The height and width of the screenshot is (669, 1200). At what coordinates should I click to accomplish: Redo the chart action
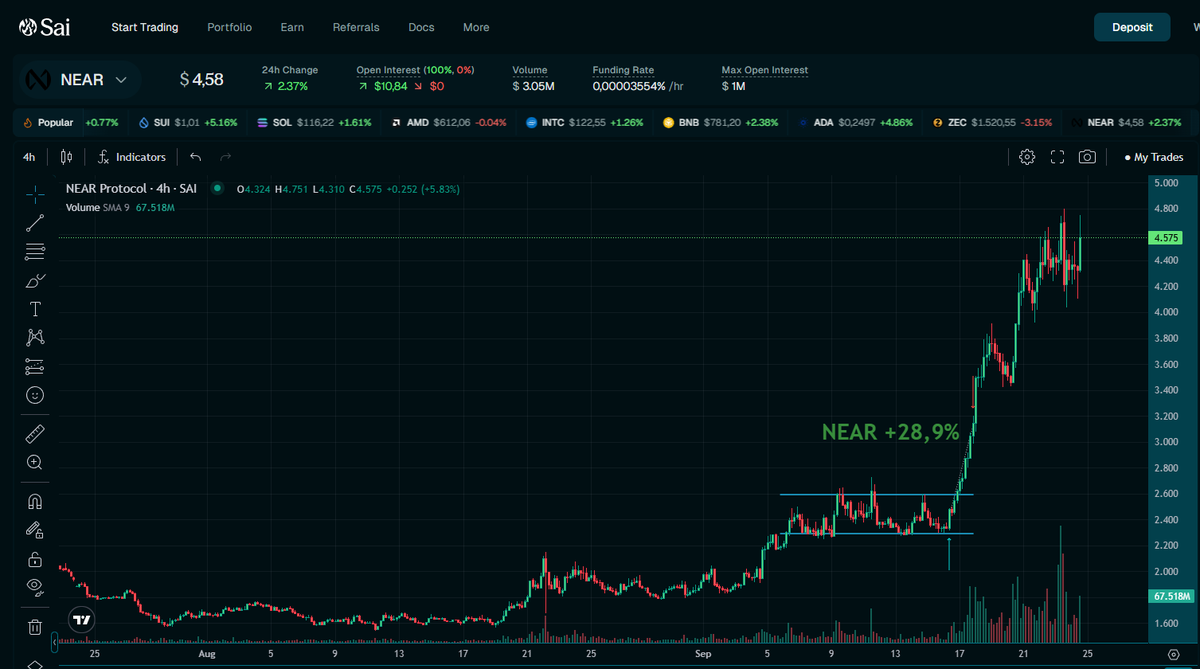coord(225,157)
